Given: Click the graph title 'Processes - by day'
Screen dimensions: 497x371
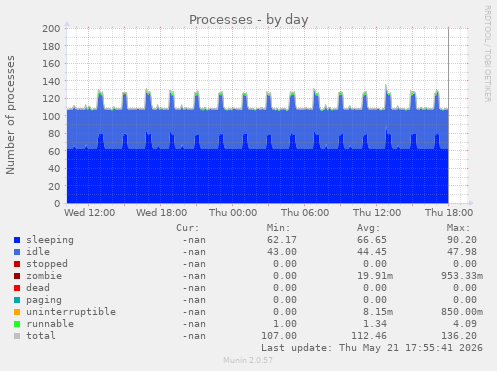Looking at the screenshot, I should tap(249, 19).
